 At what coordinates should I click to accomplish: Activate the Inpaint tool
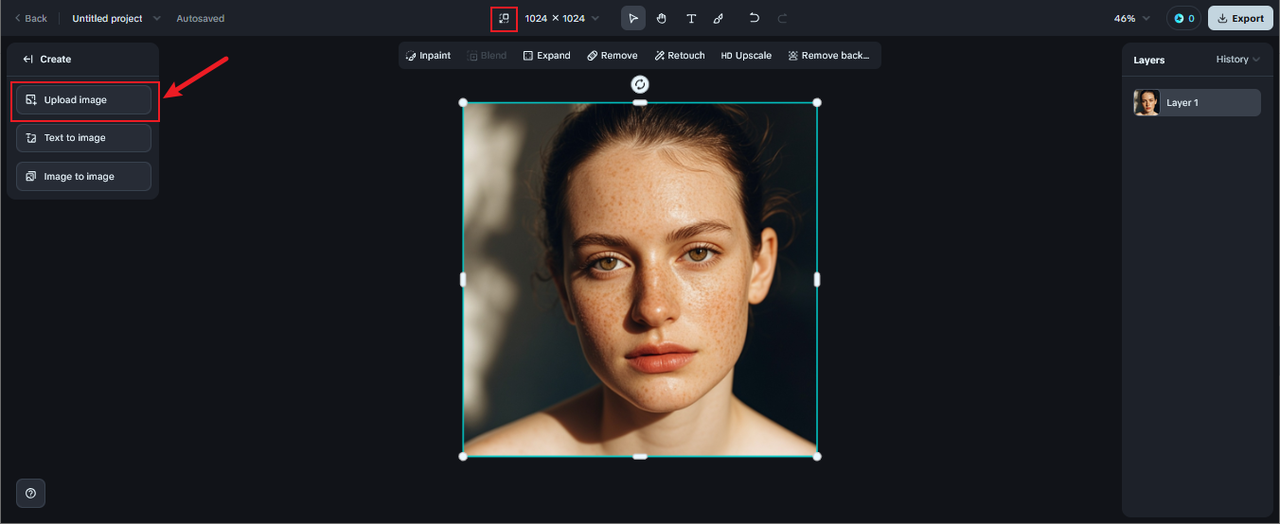point(428,55)
